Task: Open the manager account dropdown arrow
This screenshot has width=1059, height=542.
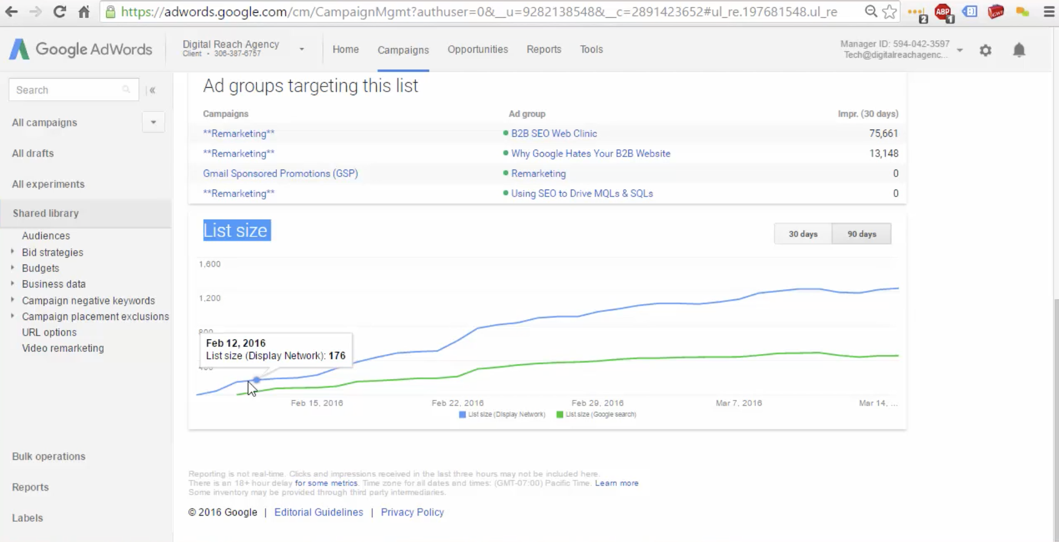Action: (960, 50)
